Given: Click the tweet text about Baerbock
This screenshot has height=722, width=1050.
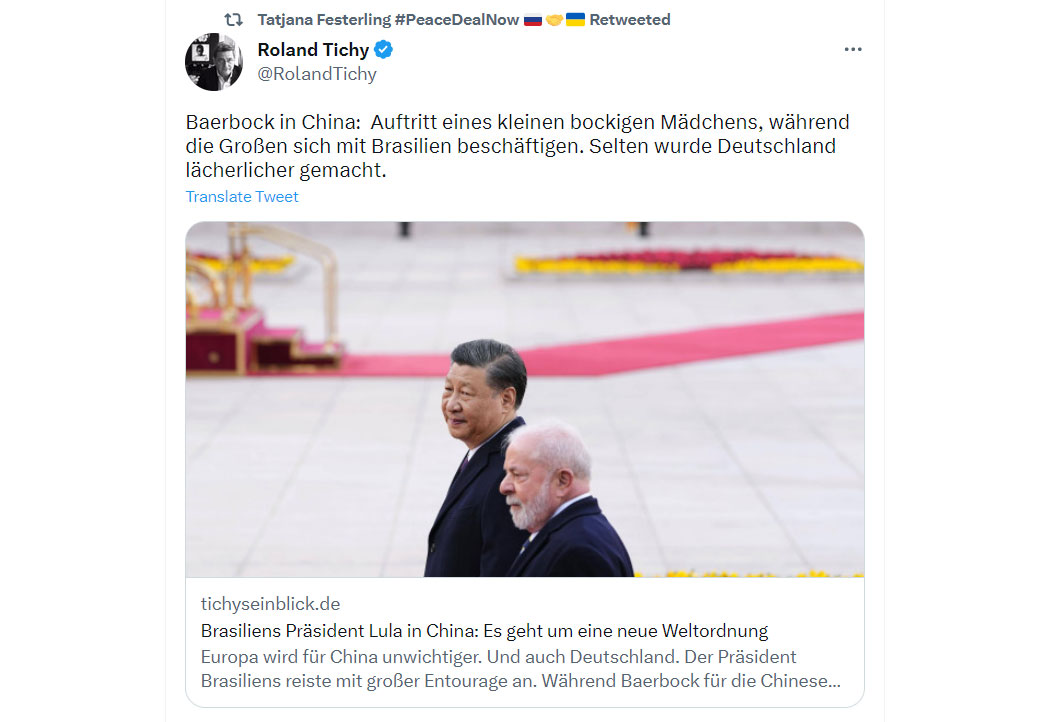Looking at the screenshot, I should point(517,146).
